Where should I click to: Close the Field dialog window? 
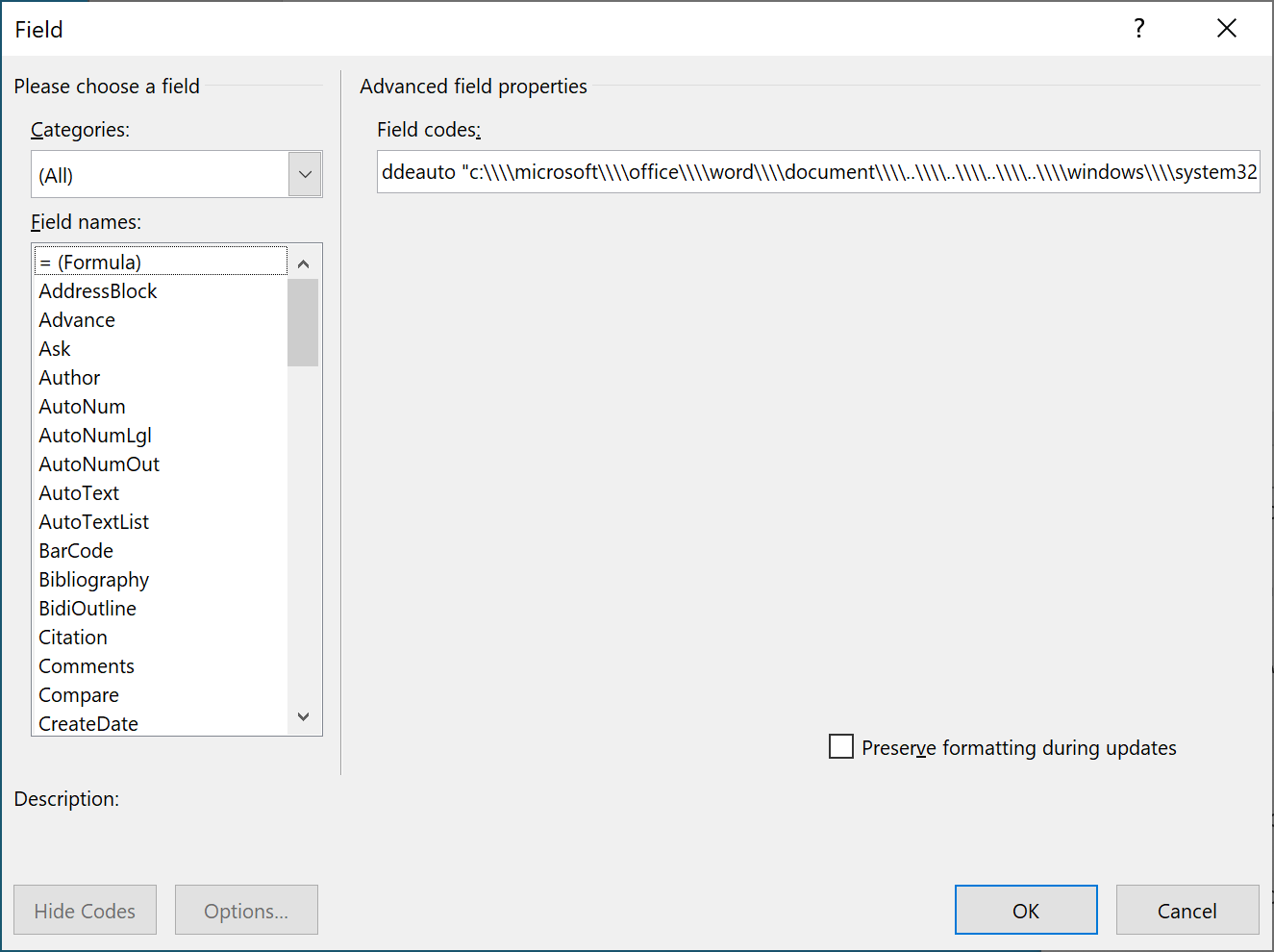pyautogui.click(x=1226, y=29)
